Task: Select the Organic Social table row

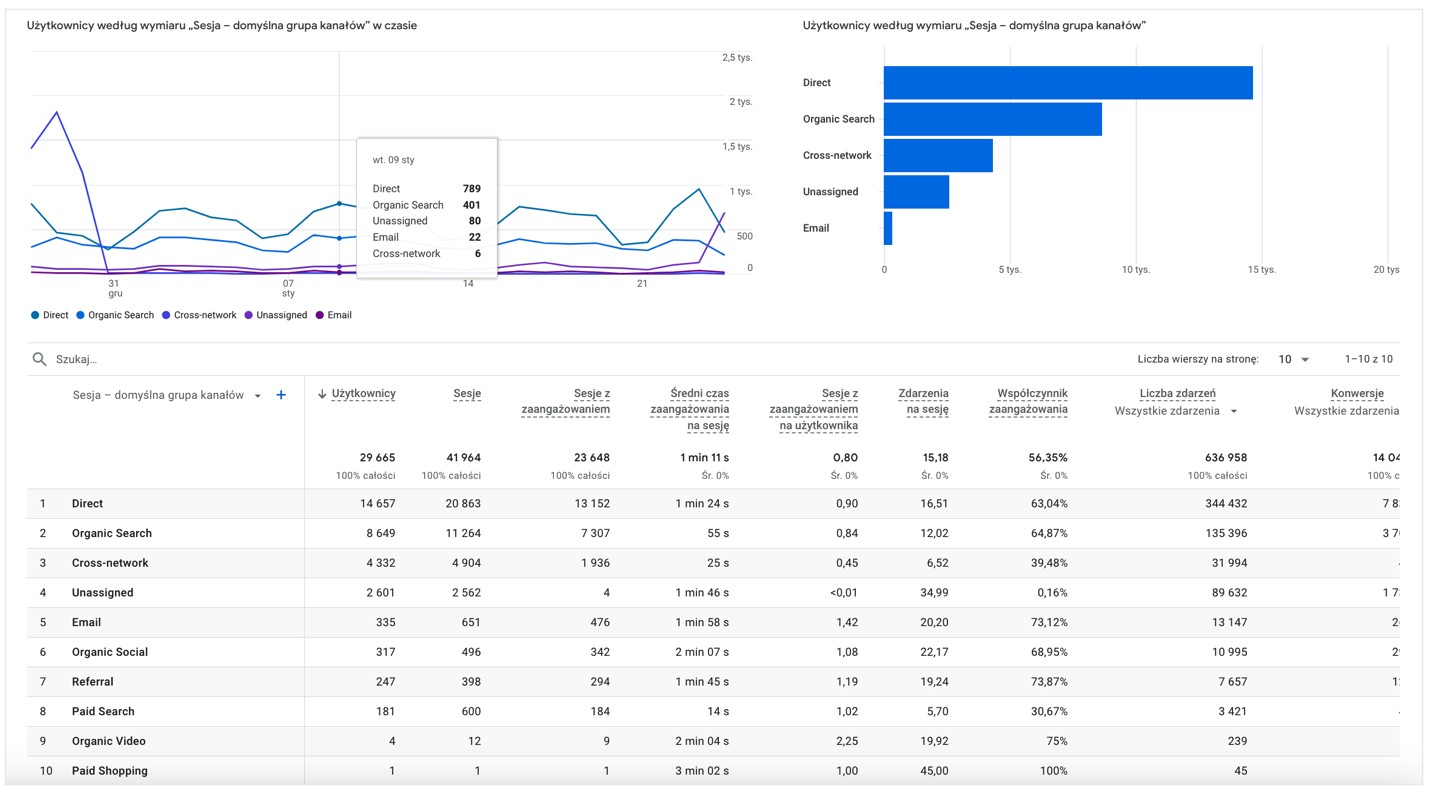Action: click(110, 652)
